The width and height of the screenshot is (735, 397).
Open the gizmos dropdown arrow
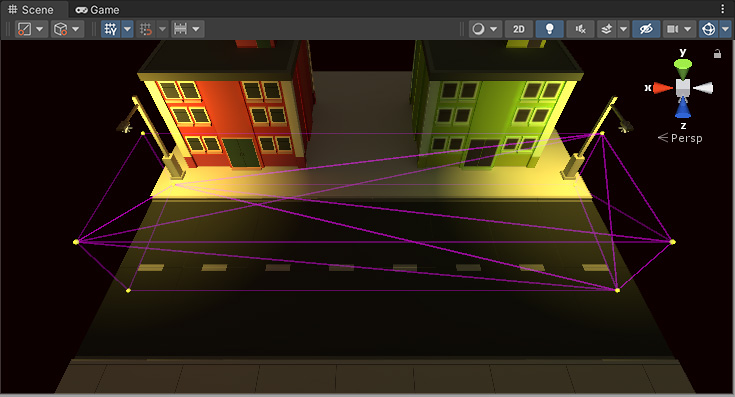point(725,29)
